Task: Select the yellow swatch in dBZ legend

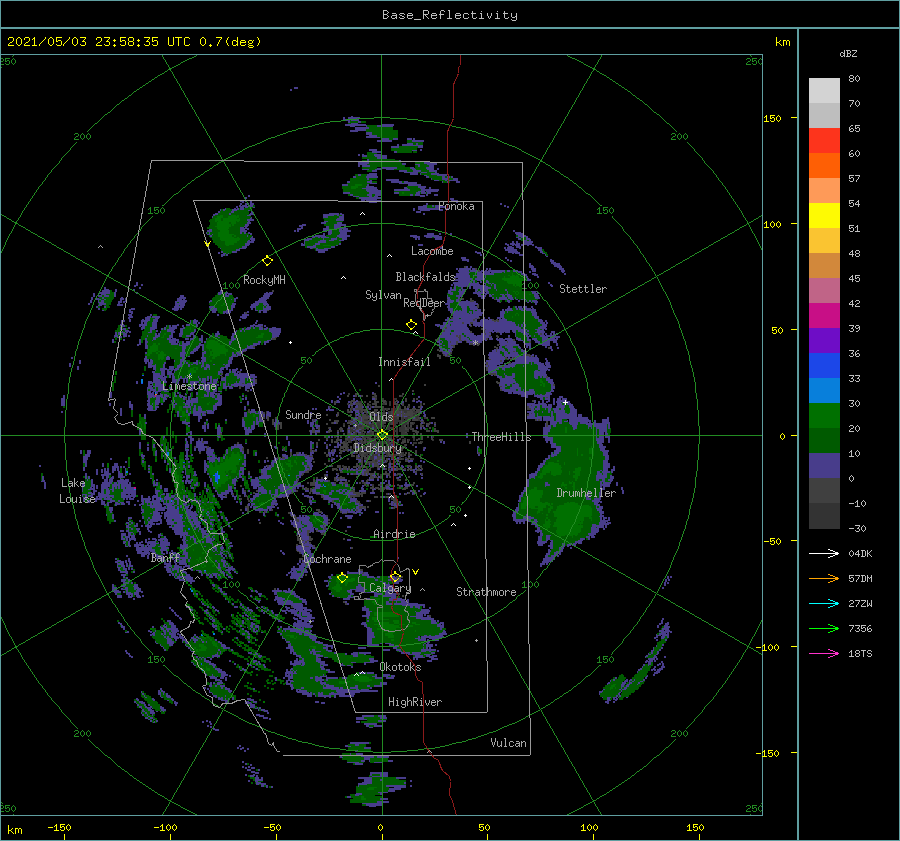Action: click(824, 216)
